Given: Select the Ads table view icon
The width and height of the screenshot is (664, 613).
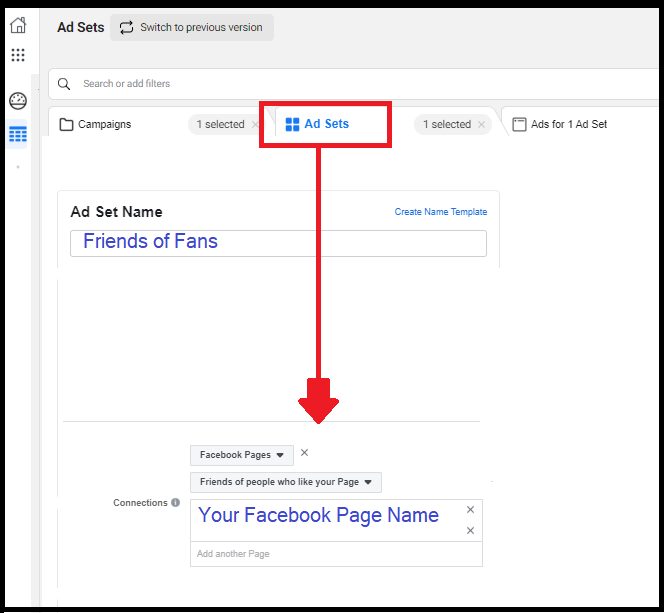Looking at the screenshot, I should (x=18, y=135).
